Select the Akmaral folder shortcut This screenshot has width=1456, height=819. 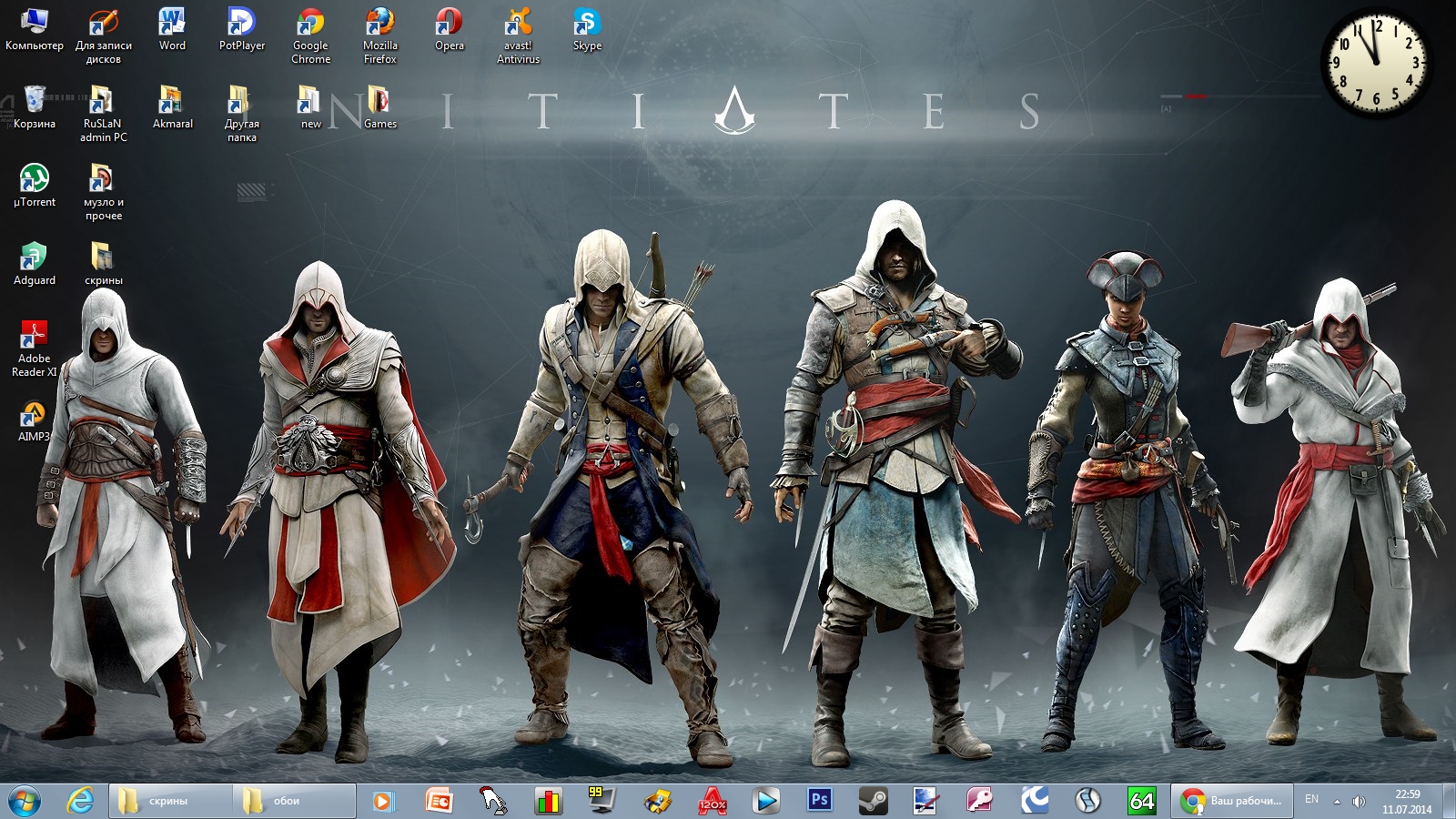[x=172, y=107]
